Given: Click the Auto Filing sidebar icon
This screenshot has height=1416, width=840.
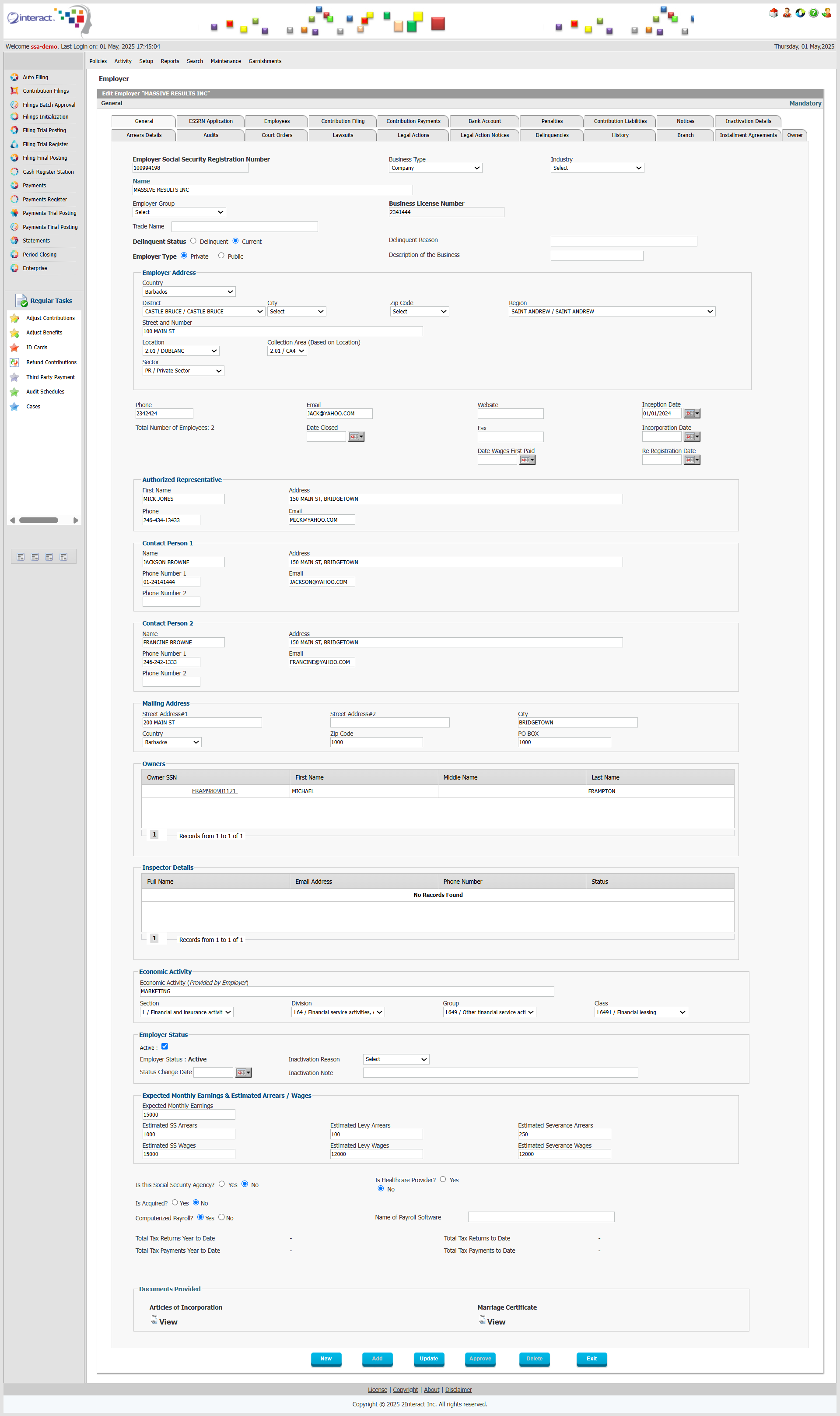Looking at the screenshot, I should pos(14,77).
